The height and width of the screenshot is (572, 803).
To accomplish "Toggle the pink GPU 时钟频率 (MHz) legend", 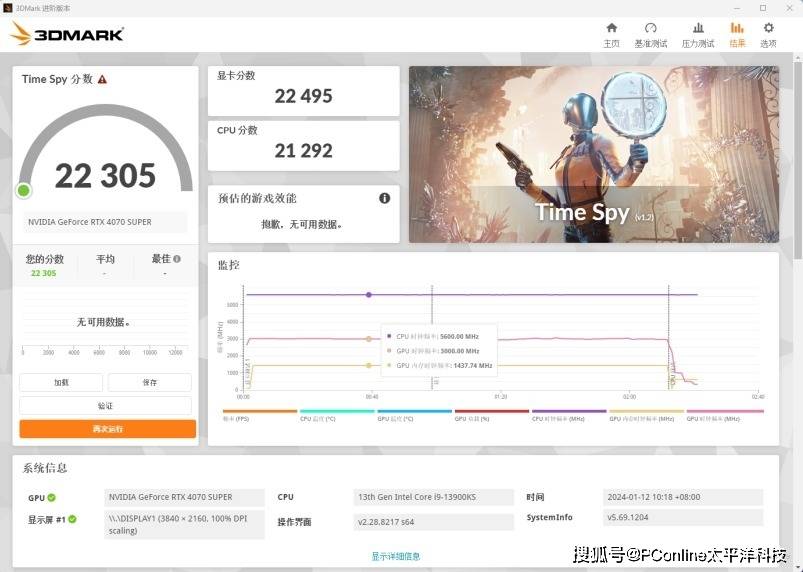I will 725,415.
